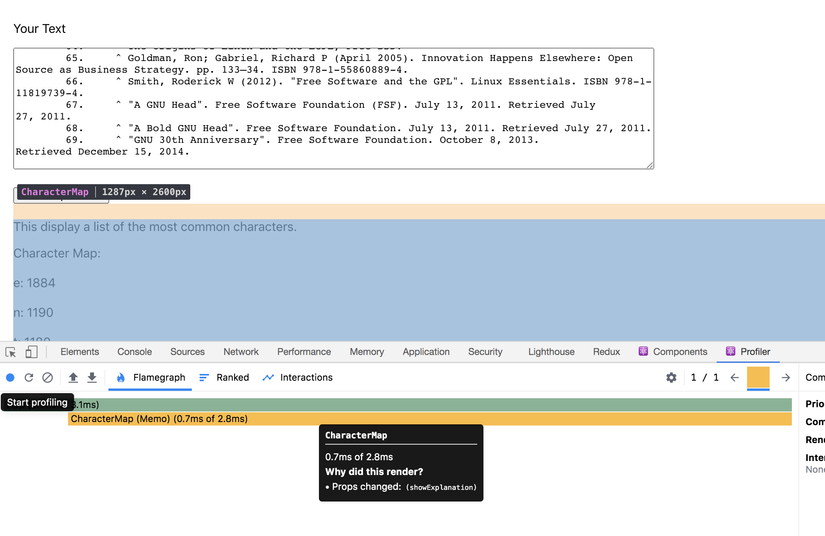Load profile upload arrow icon
Viewport: 825px width, 536px height.
pos(73,378)
